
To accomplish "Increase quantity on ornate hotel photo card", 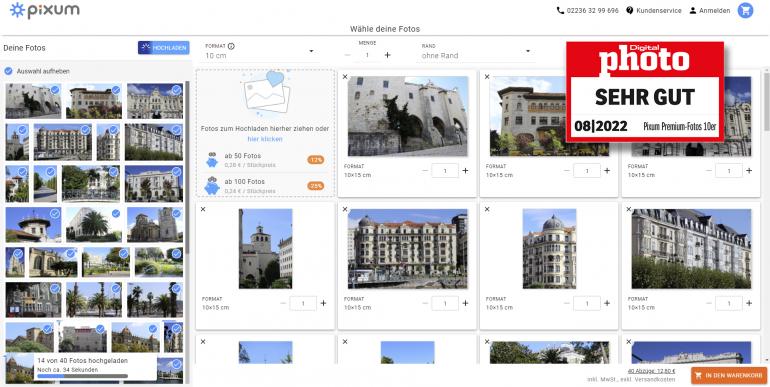I will coord(465,304).
